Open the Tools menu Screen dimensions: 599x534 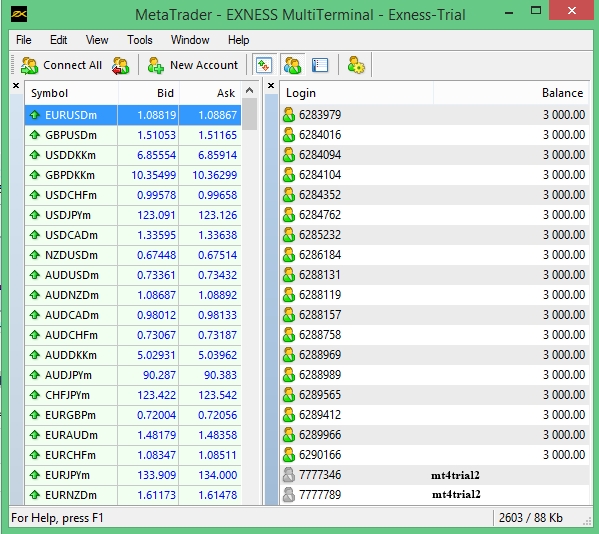point(140,40)
